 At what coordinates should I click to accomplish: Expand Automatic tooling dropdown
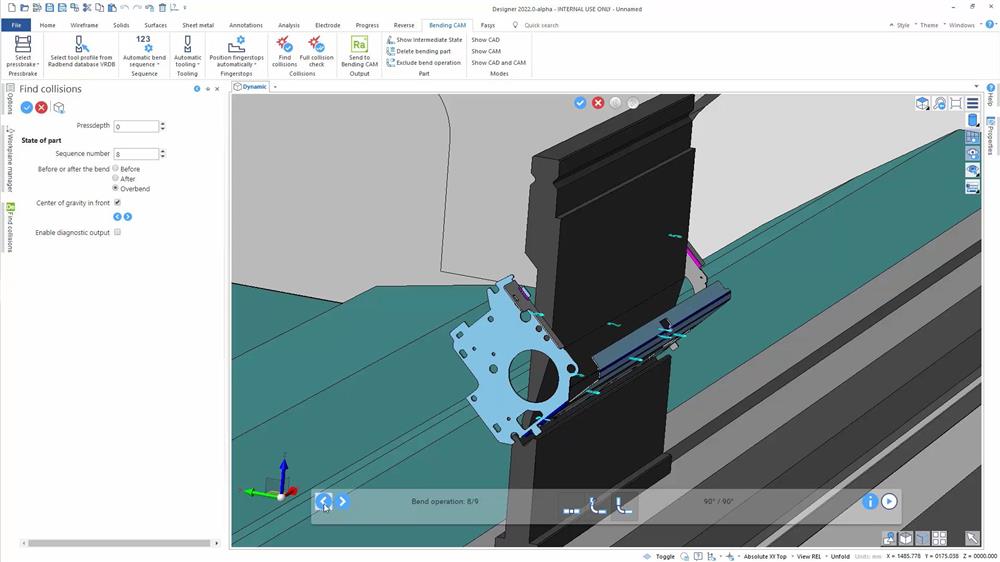[187, 65]
